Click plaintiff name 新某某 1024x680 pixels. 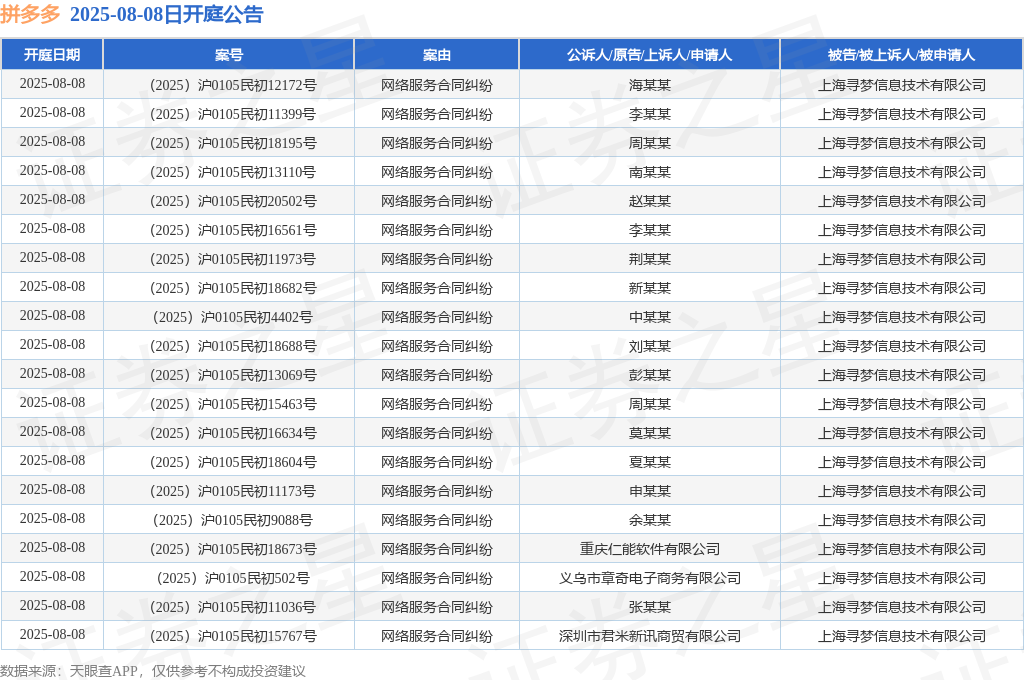tap(649, 288)
